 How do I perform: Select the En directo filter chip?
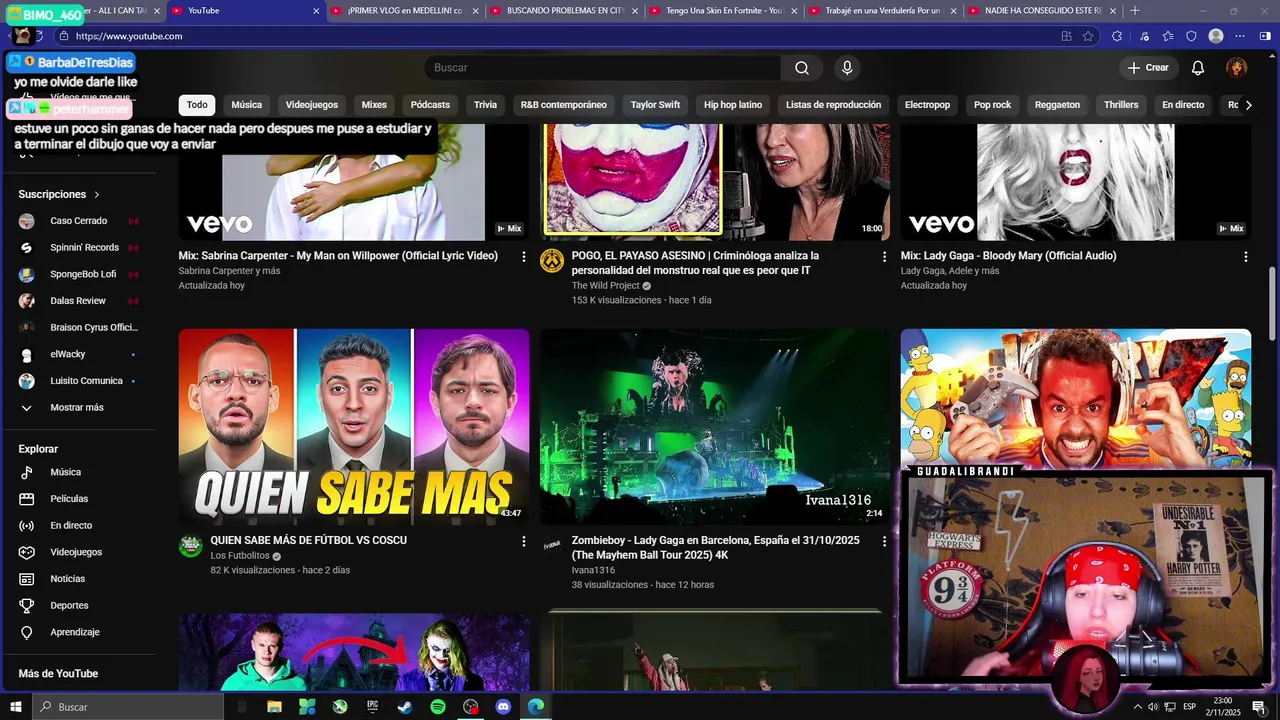click(1183, 105)
